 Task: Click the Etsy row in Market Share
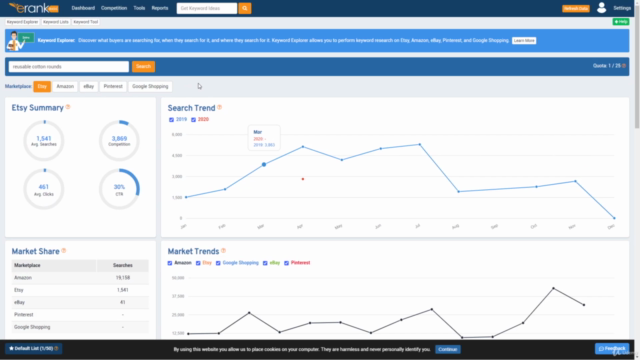click(80, 290)
